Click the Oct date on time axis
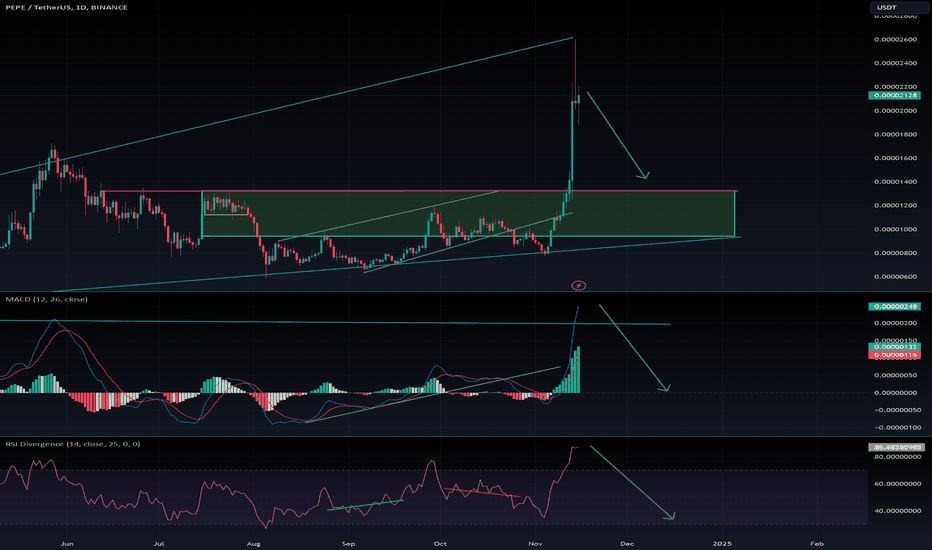932x550 pixels. click(x=440, y=543)
